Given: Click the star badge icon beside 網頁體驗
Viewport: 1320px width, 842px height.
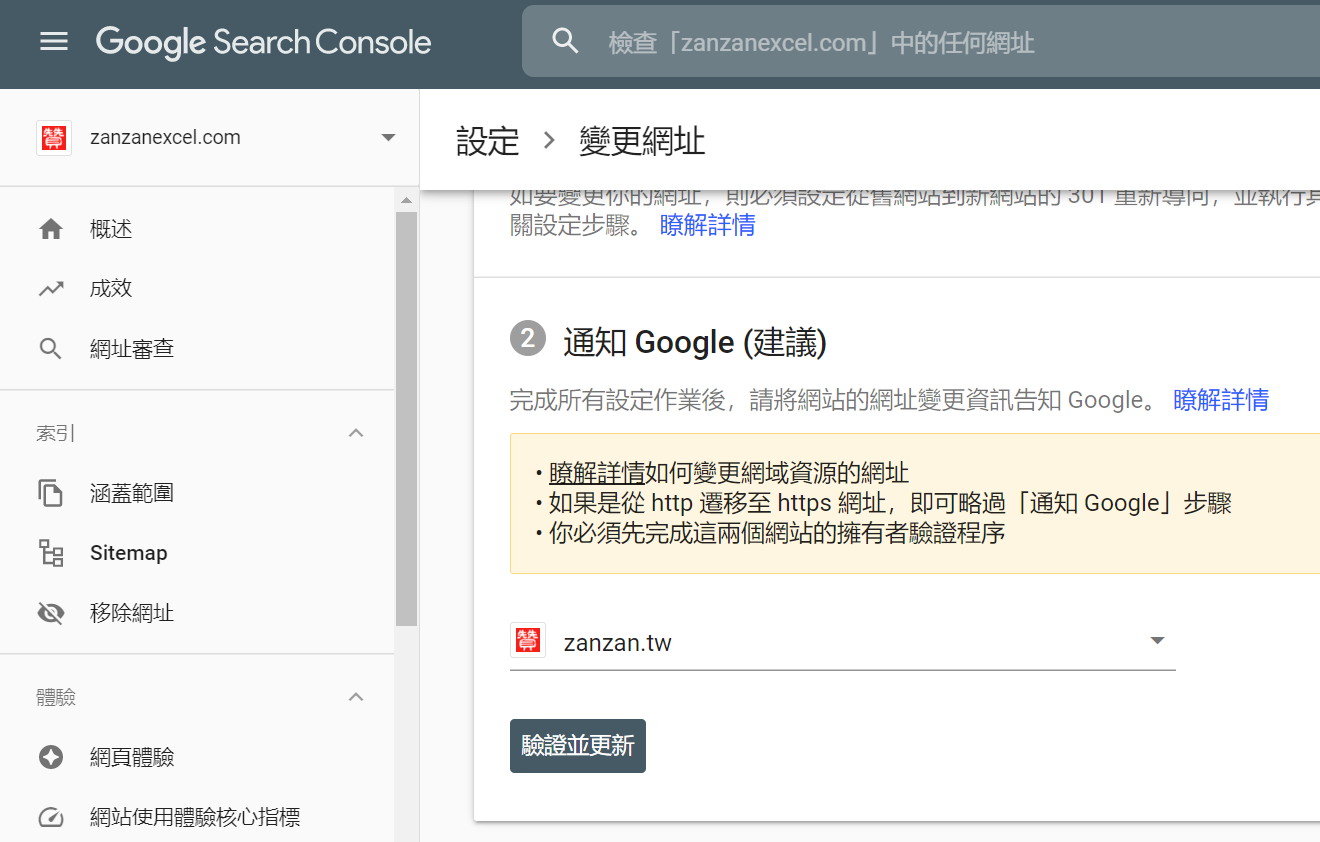Looking at the screenshot, I should point(51,757).
